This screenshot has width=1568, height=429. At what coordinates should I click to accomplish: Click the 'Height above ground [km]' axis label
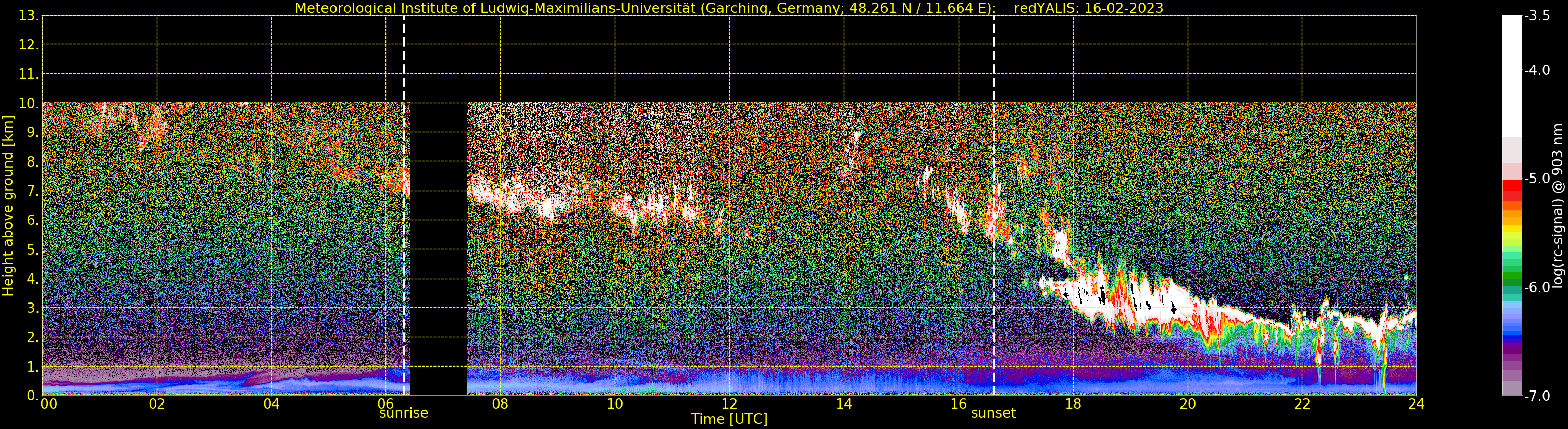point(8,206)
